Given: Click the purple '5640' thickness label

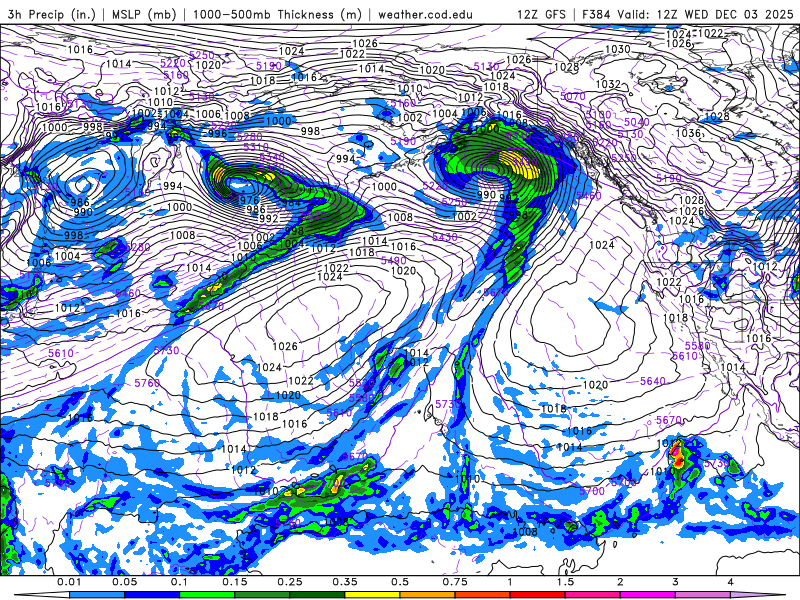Looking at the screenshot, I should pyautogui.click(x=653, y=381).
